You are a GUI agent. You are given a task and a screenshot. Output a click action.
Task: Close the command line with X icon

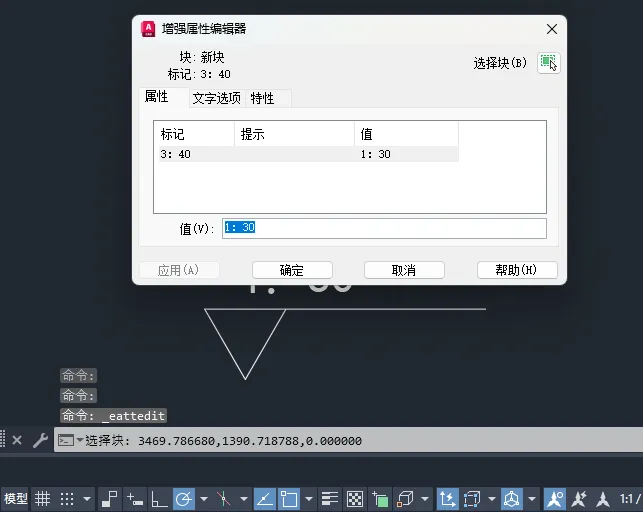coord(17,440)
